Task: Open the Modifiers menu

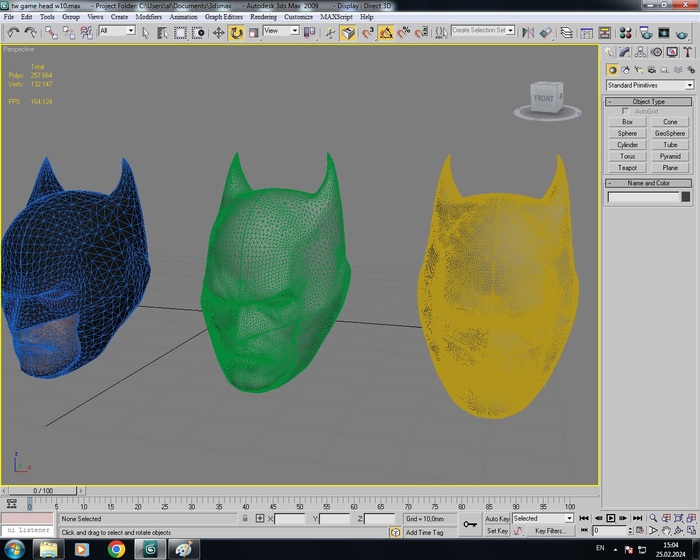Action: click(148, 17)
